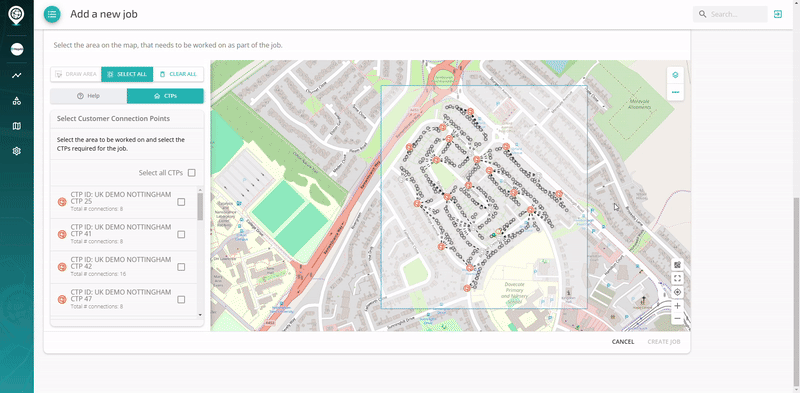The height and width of the screenshot is (393, 800).
Task: Click the CTP list scroll-down arrow
Action: 200,315
